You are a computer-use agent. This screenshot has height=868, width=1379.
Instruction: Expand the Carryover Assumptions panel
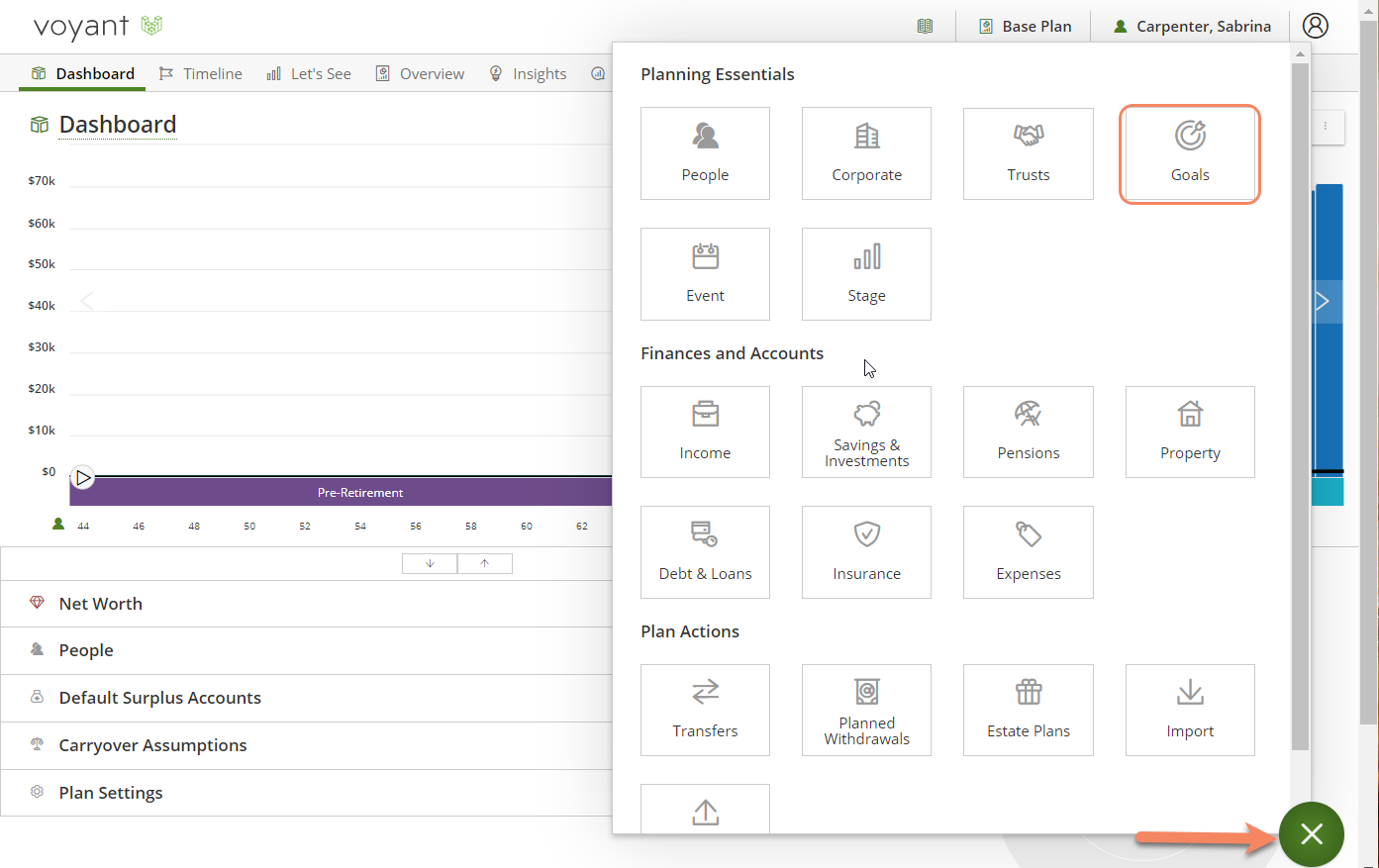click(152, 745)
